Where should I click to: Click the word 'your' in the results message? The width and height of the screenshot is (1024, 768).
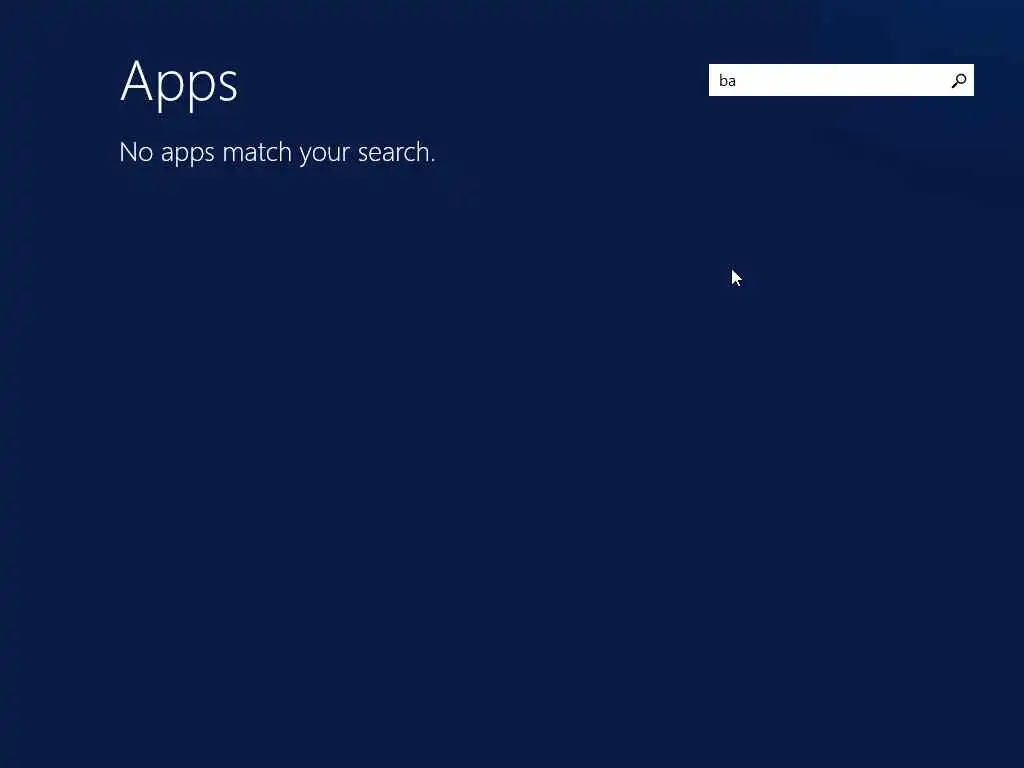coord(325,154)
